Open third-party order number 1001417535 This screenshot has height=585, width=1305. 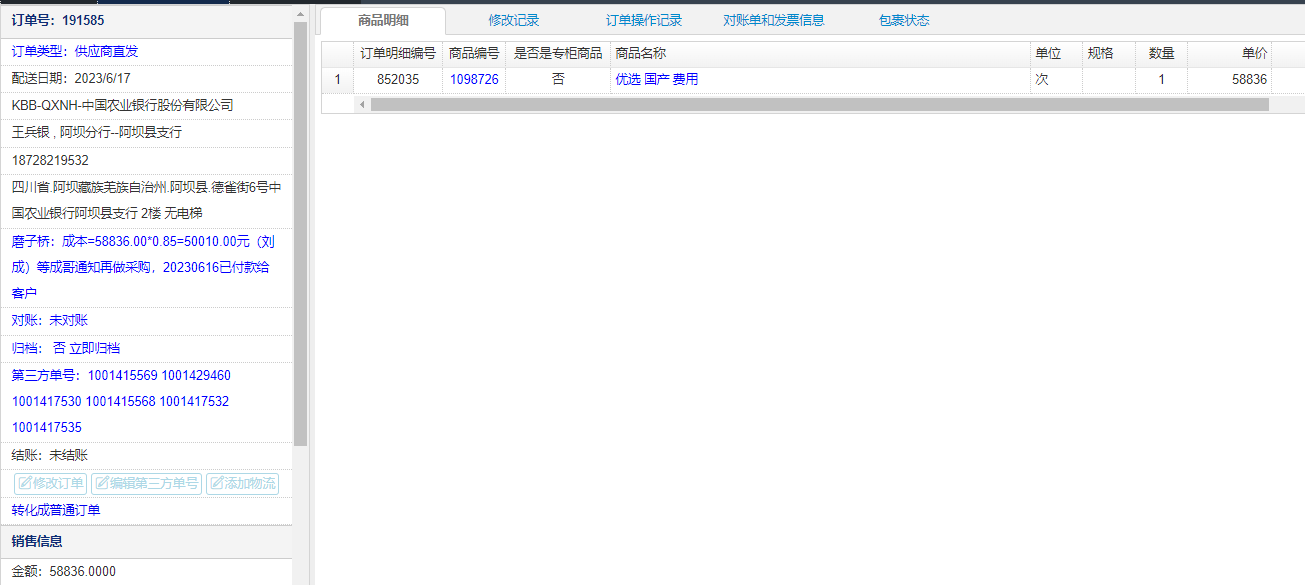[47, 427]
